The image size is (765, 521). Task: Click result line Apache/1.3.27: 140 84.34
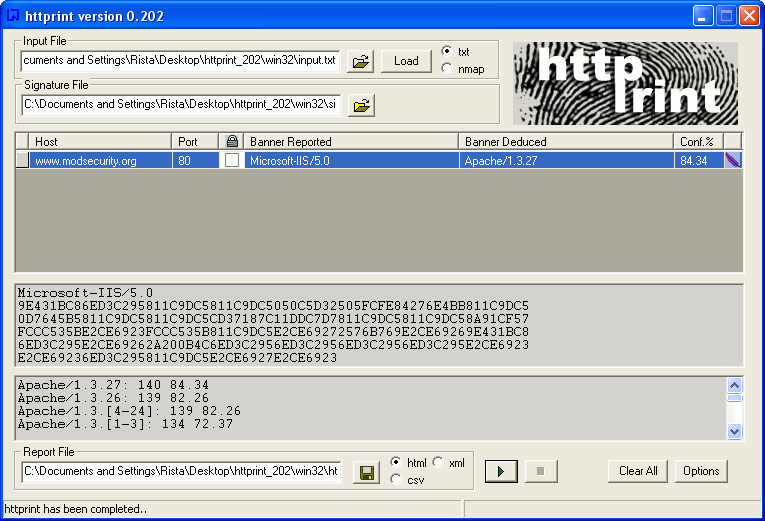113,385
